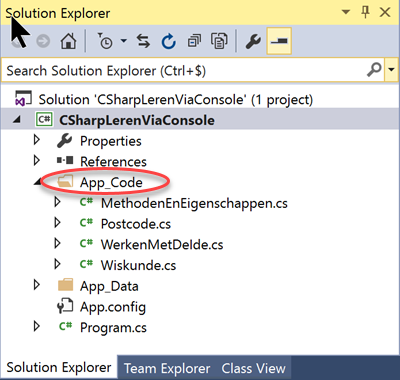Select WerkenMetDelde.cs file
Viewport: 400px width, 380px height.
[x=162, y=244]
